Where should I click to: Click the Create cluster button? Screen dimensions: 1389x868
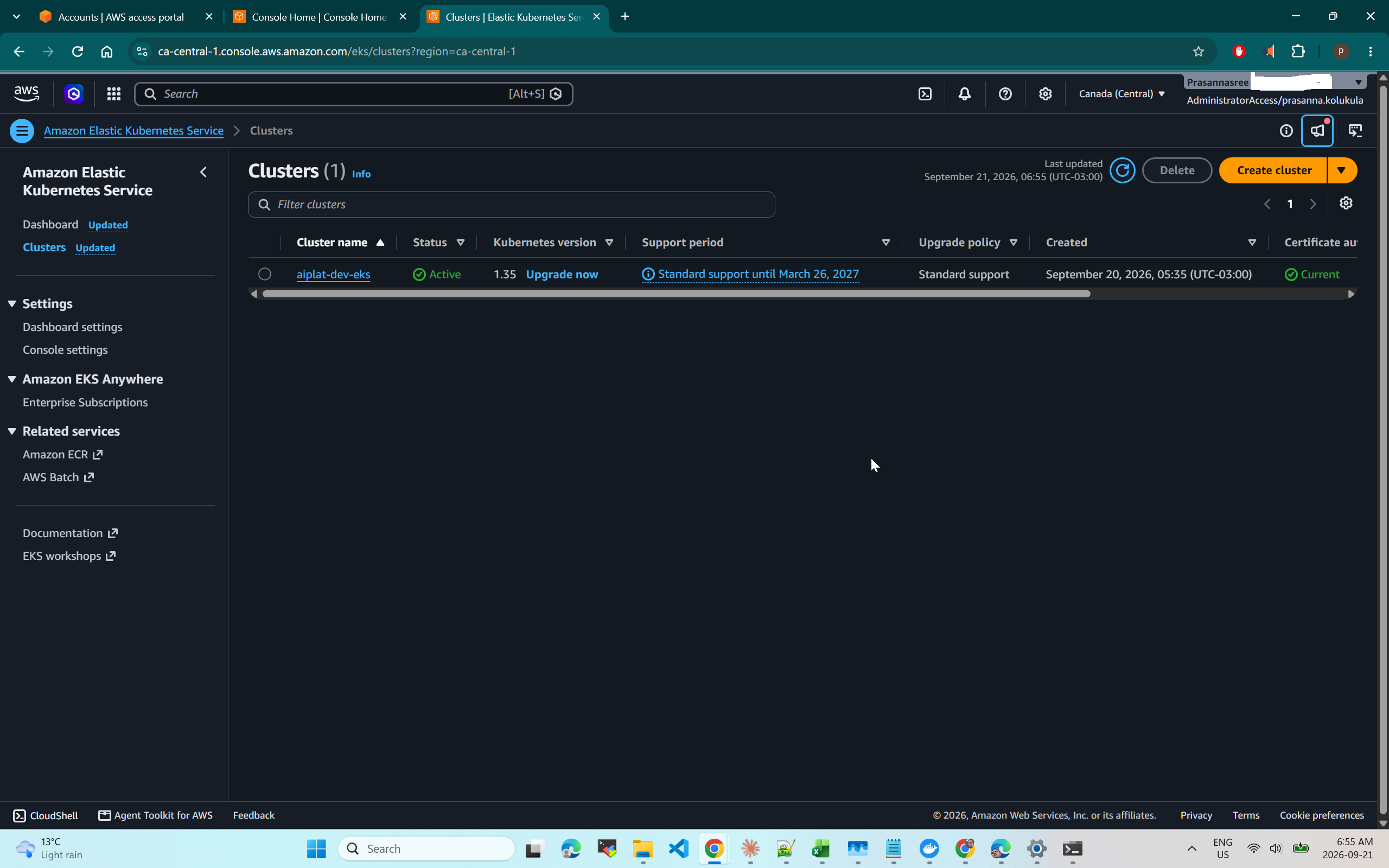1273,170
